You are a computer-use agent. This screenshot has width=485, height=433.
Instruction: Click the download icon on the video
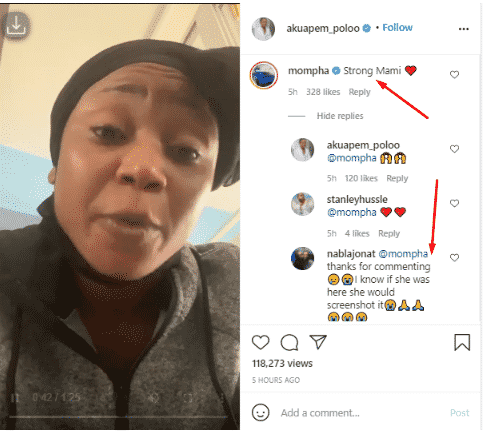coord(16,25)
